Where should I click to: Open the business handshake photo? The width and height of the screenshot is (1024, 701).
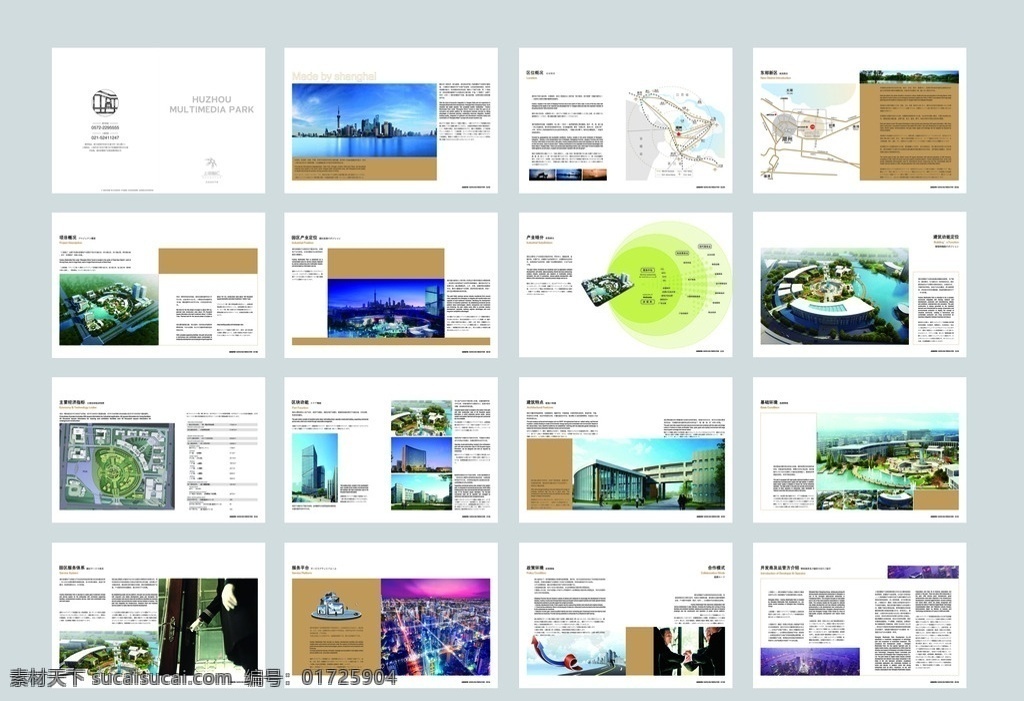pos(690,651)
